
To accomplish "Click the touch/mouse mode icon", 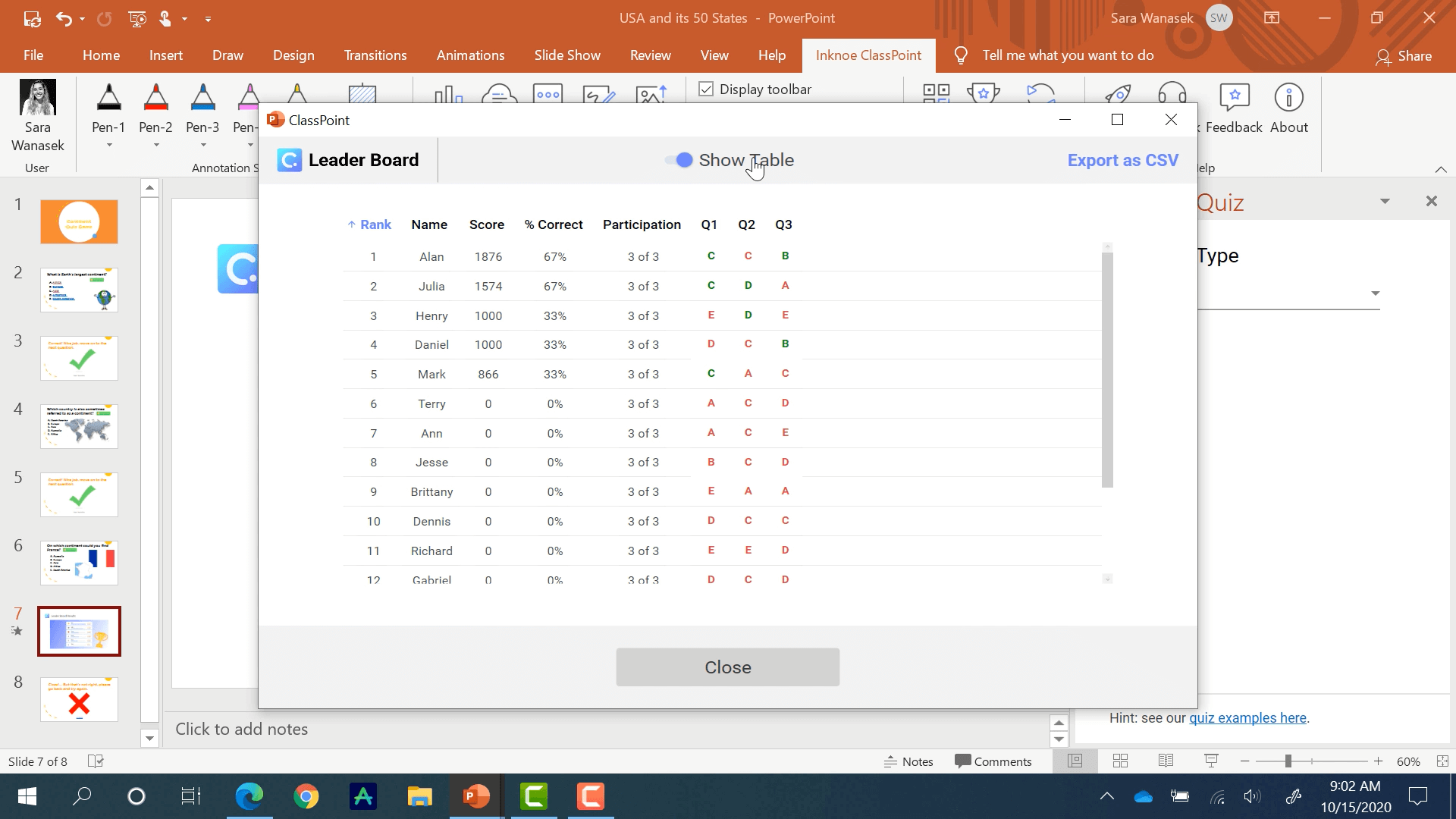I will click(x=165, y=18).
